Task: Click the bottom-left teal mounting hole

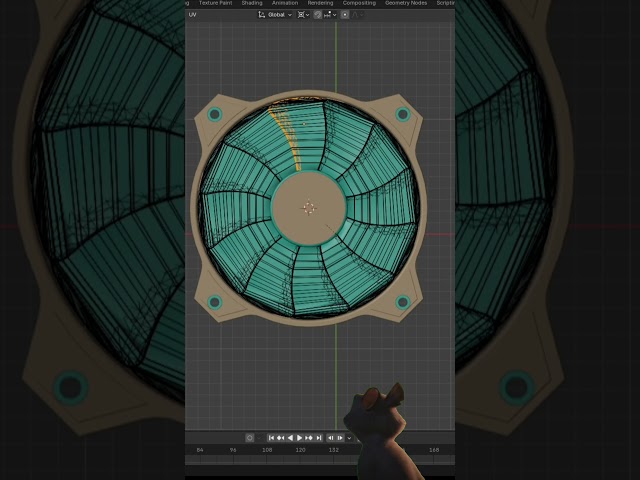Action: tap(215, 302)
